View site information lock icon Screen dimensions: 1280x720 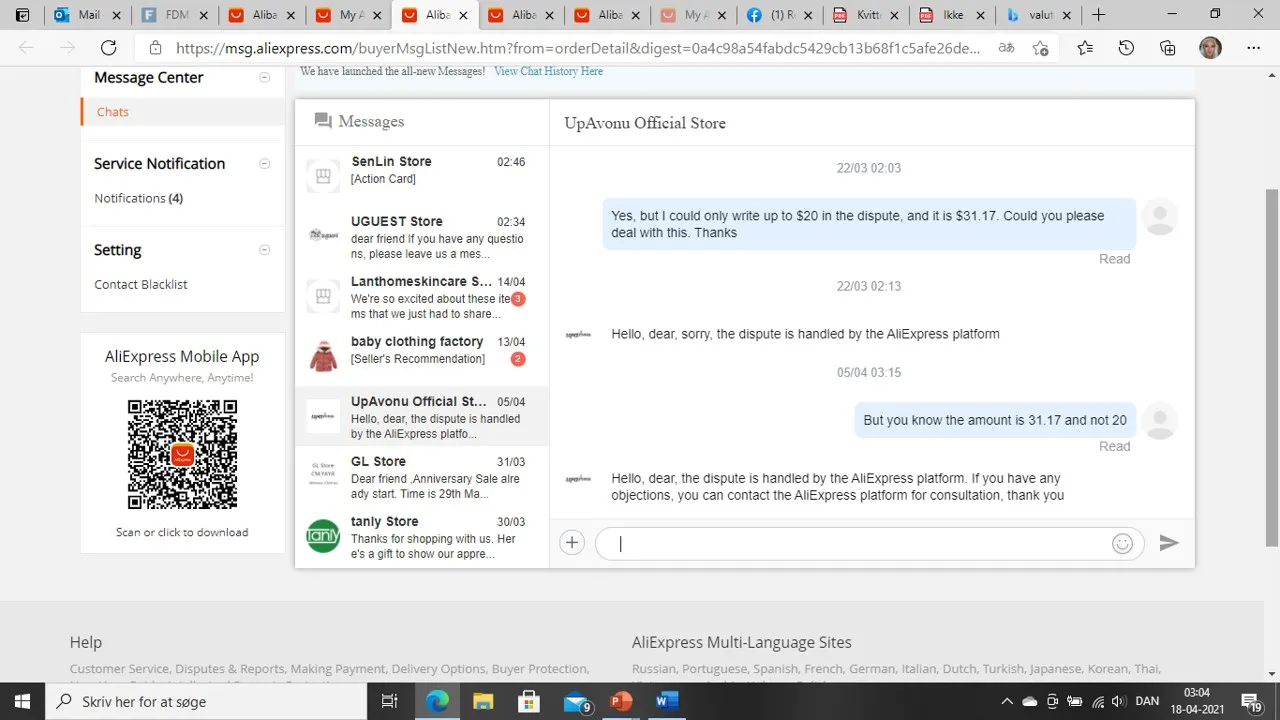point(155,48)
